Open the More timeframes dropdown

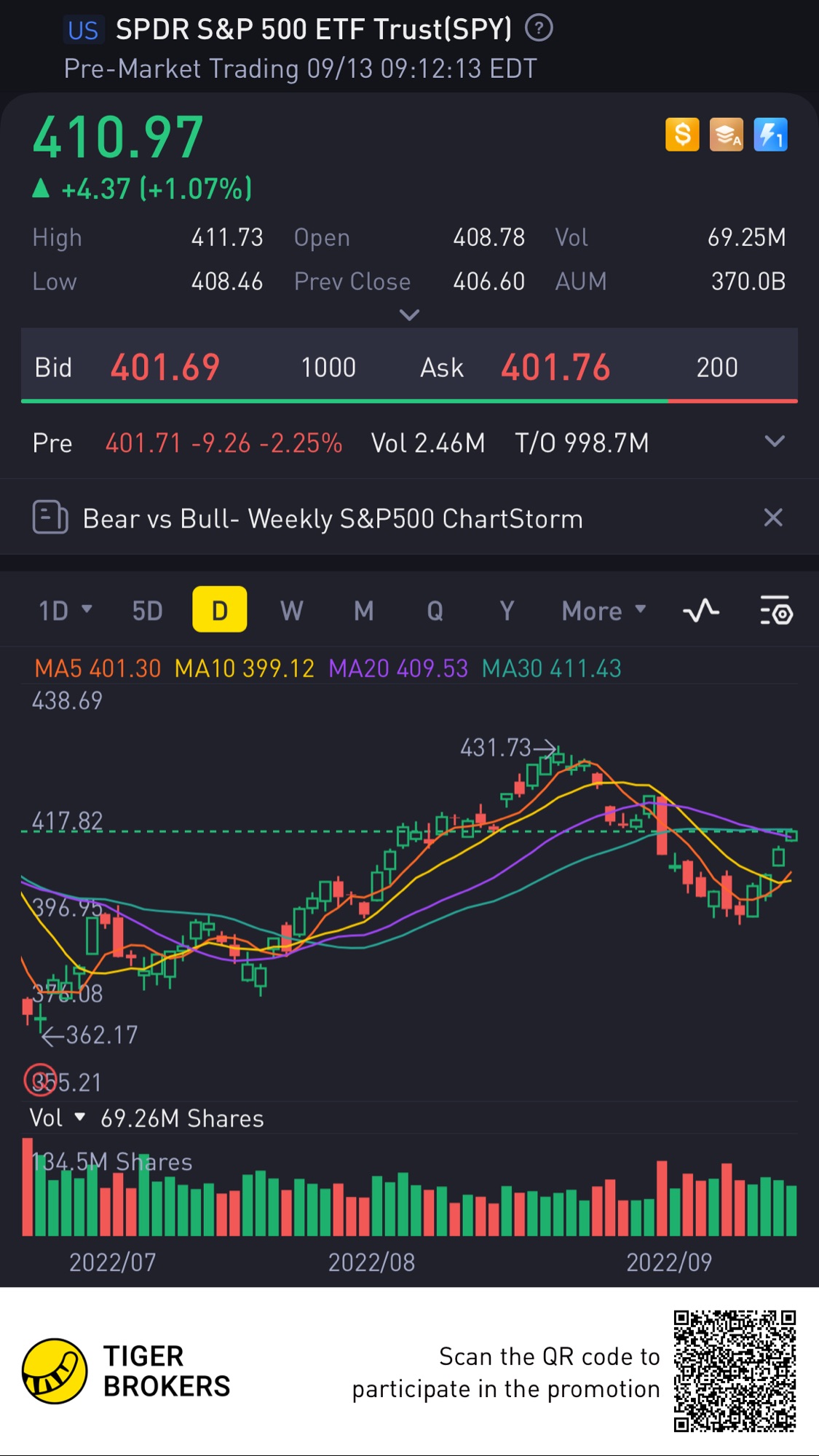point(604,610)
